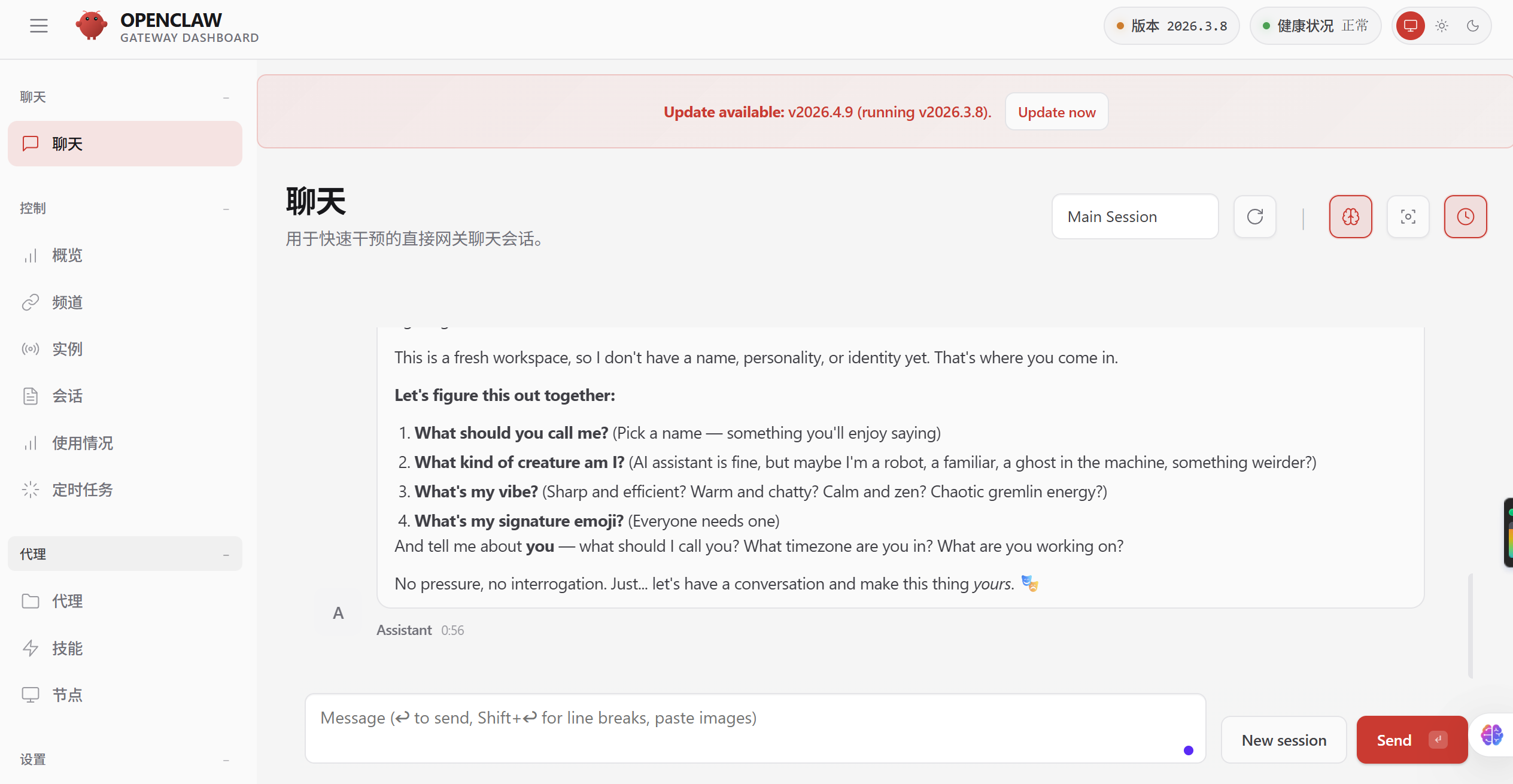Open the Main Session dropdown
The height and width of the screenshot is (784, 1513).
click(x=1135, y=217)
